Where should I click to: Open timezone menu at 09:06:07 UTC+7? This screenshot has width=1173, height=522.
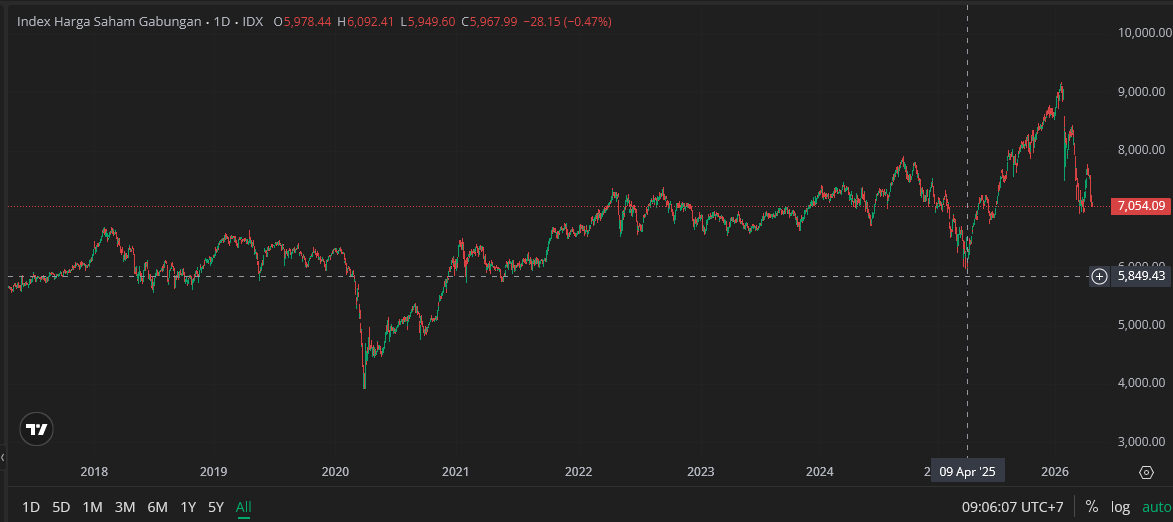tap(1012, 507)
